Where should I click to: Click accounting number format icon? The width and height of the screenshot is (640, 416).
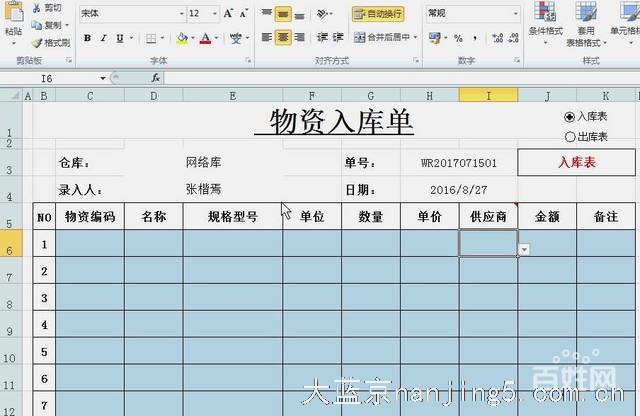[x=434, y=38]
